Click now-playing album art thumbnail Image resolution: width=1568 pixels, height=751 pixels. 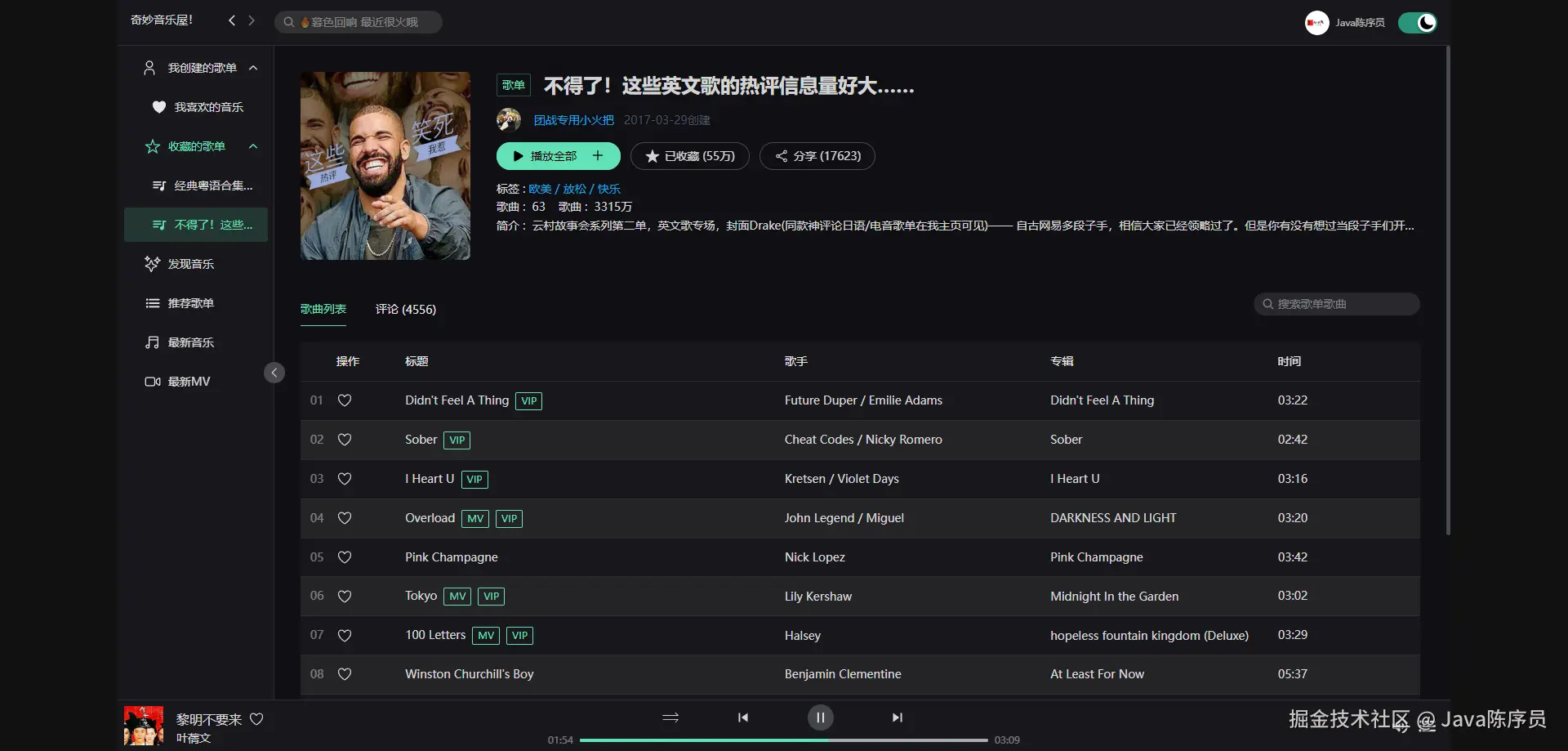tap(144, 726)
